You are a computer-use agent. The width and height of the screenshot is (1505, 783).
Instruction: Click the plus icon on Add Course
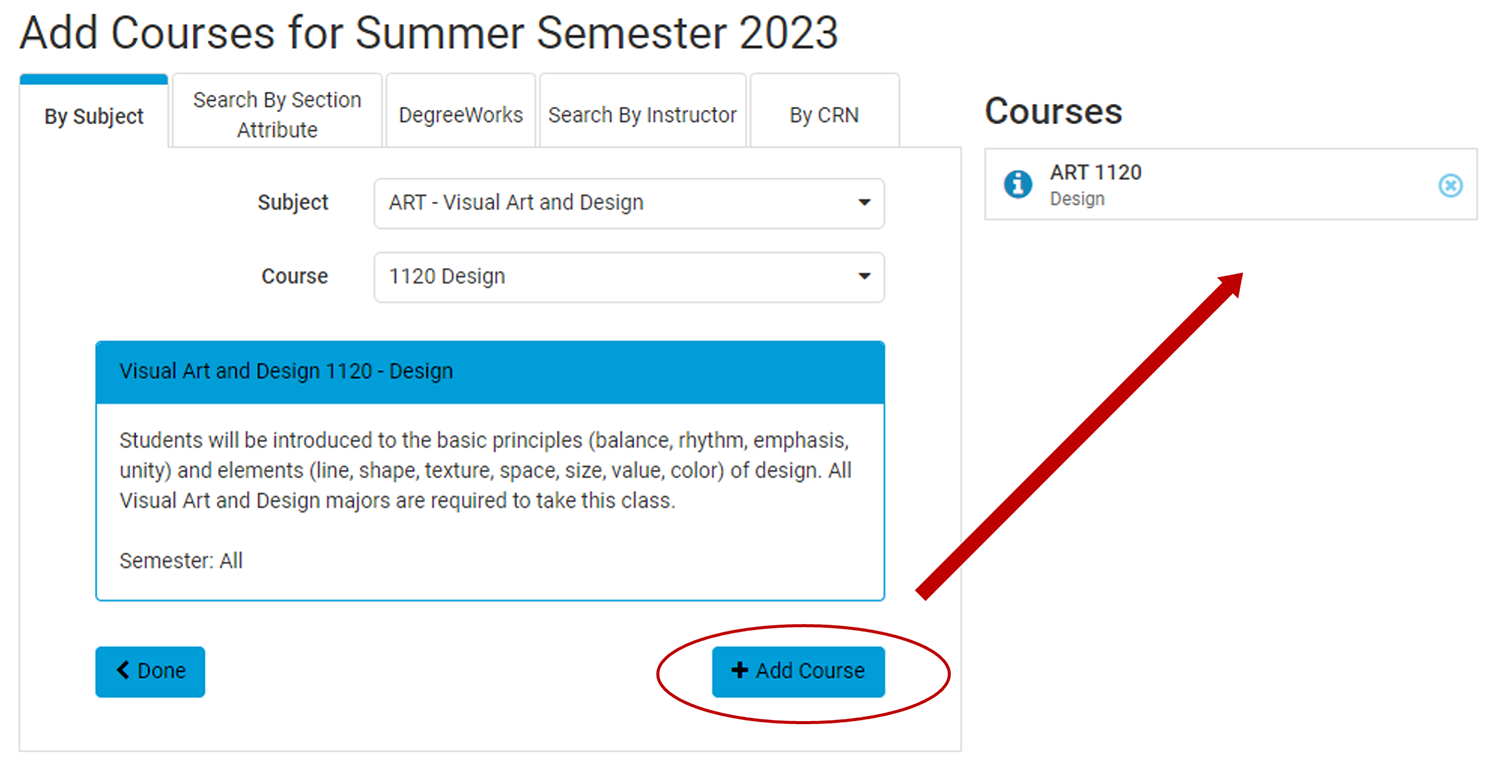[740, 670]
